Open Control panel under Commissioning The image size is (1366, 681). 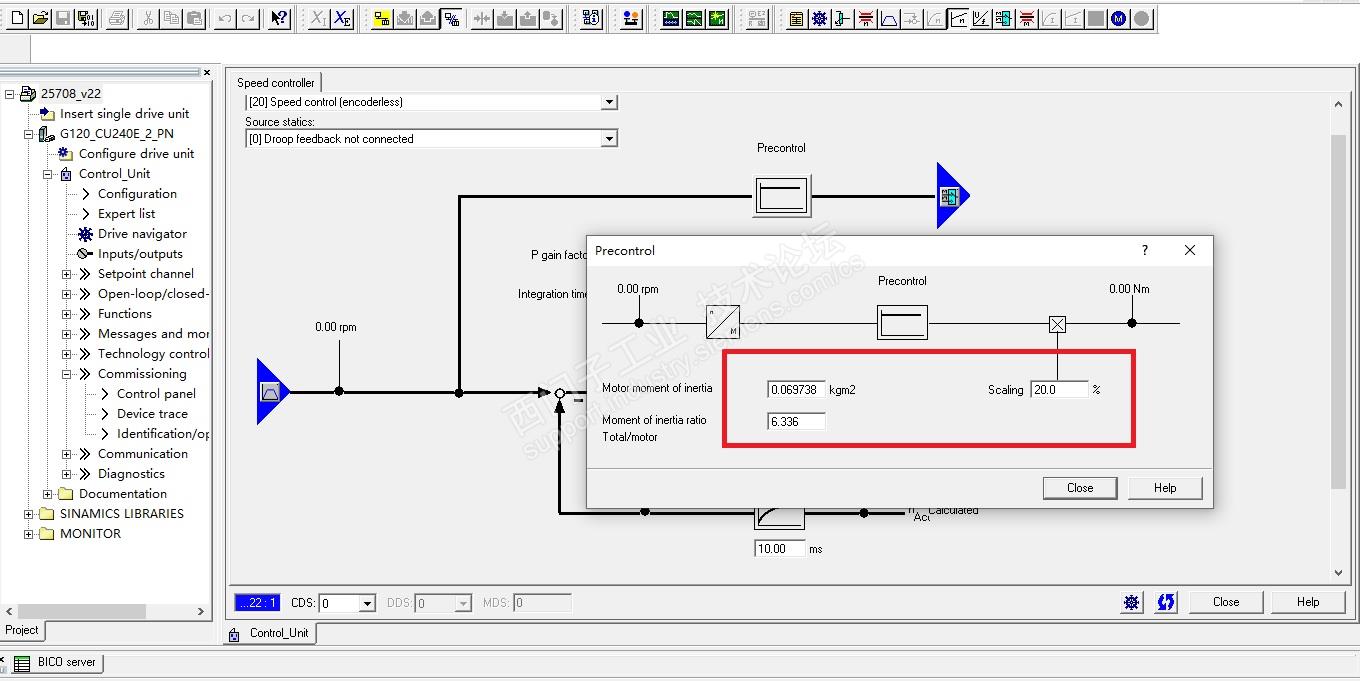coord(156,394)
